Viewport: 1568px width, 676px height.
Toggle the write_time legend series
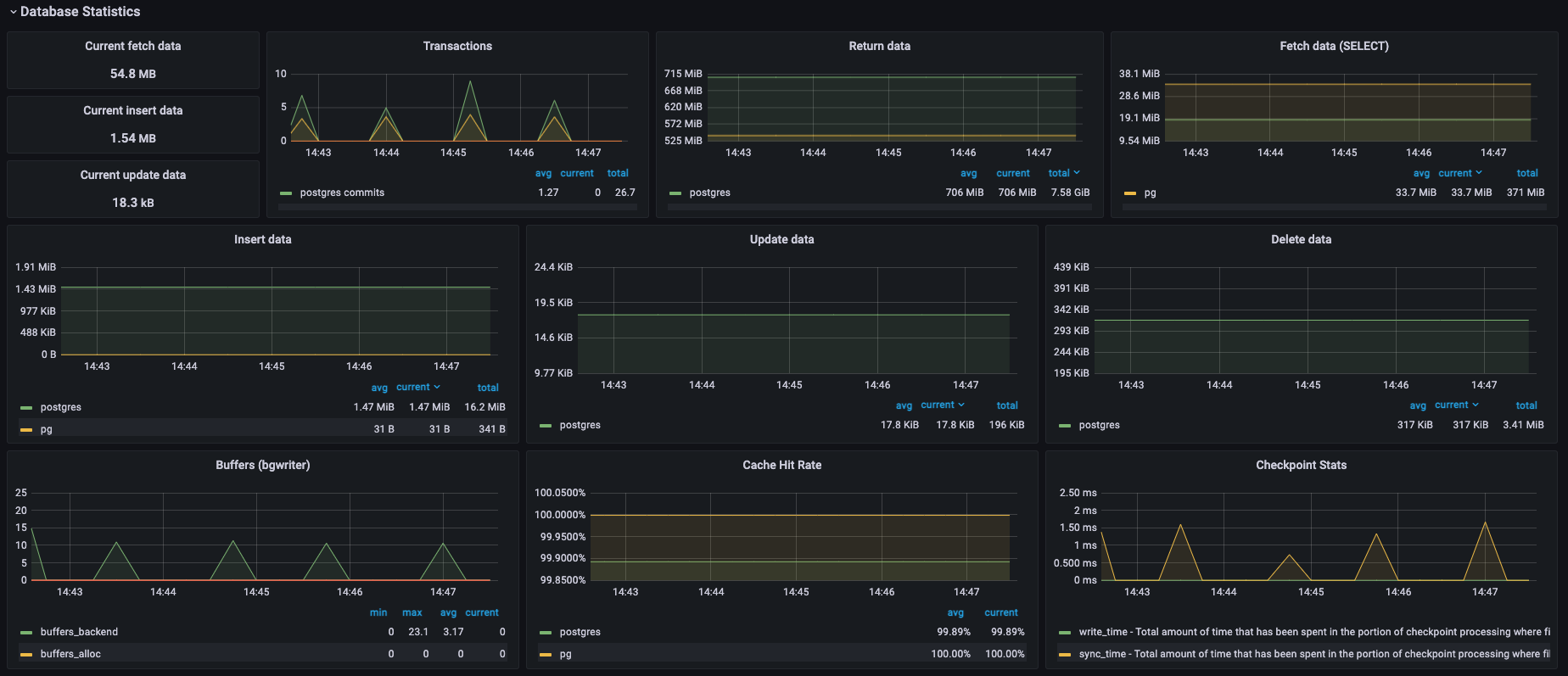click(x=1313, y=632)
